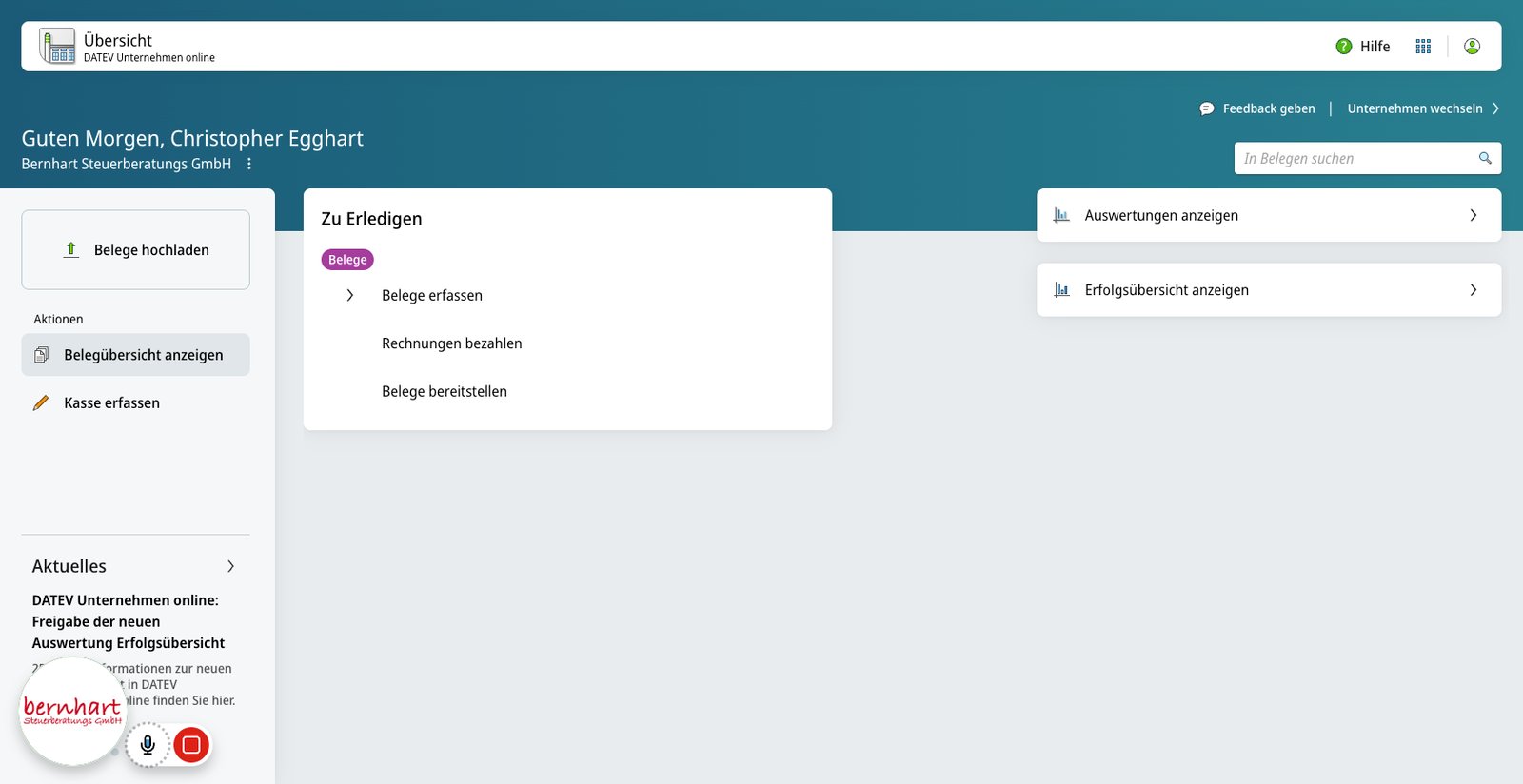Open the news headline about Erfolgsübersicht release
Viewport: 1523px width, 784px height.
pyautogui.click(x=129, y=621)
